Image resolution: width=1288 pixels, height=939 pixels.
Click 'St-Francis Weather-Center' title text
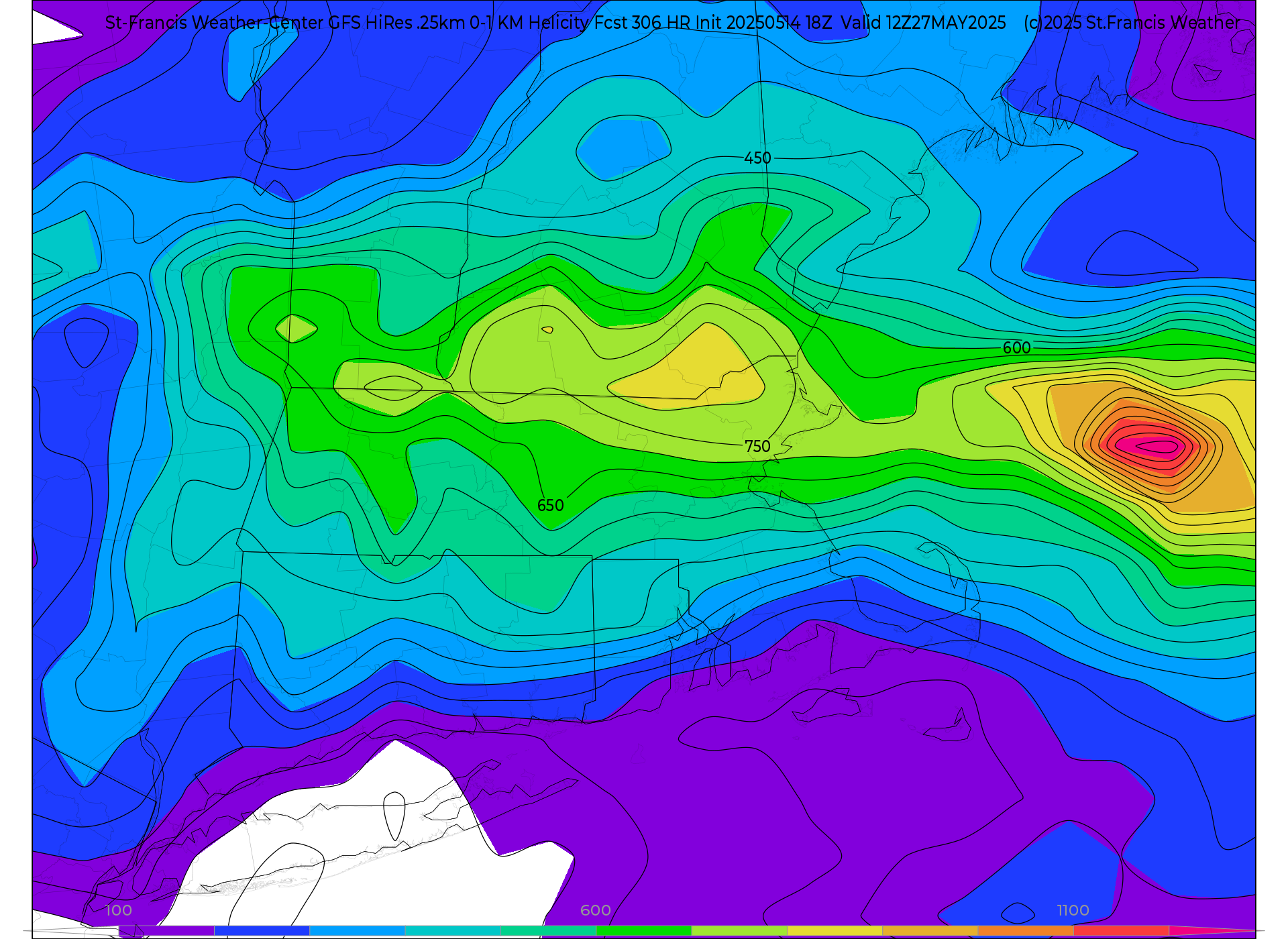coord(215,23)
